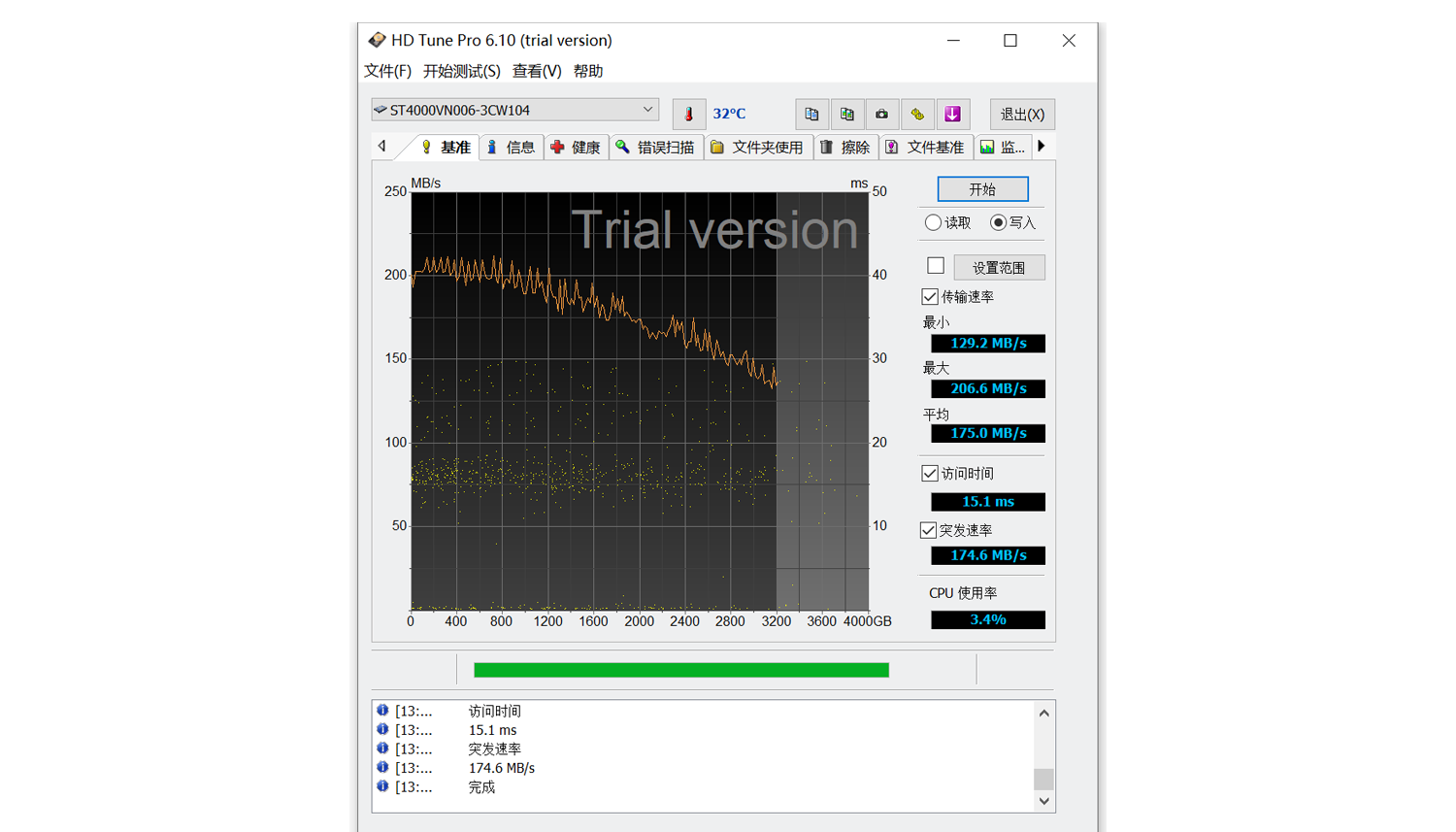The image size is (1456, 832).
Task: Click the HD Tune Pro title bar icon
Action: tap(377, 40)
